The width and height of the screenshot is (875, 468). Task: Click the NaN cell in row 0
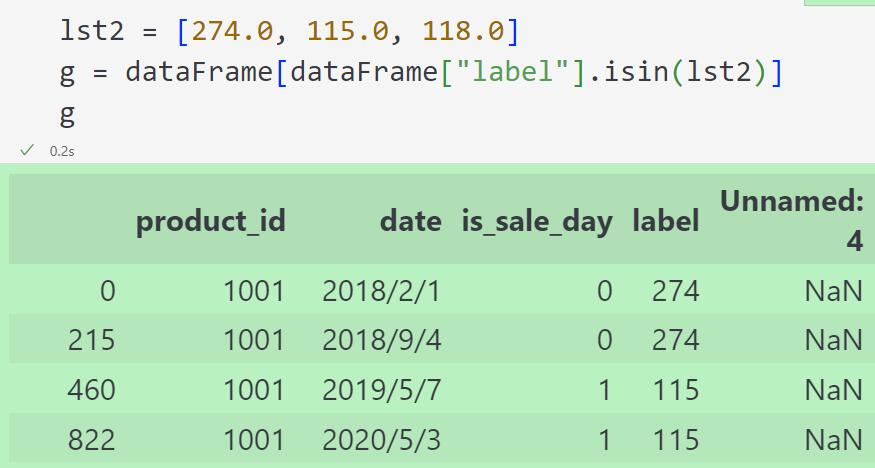pos(834,291)
